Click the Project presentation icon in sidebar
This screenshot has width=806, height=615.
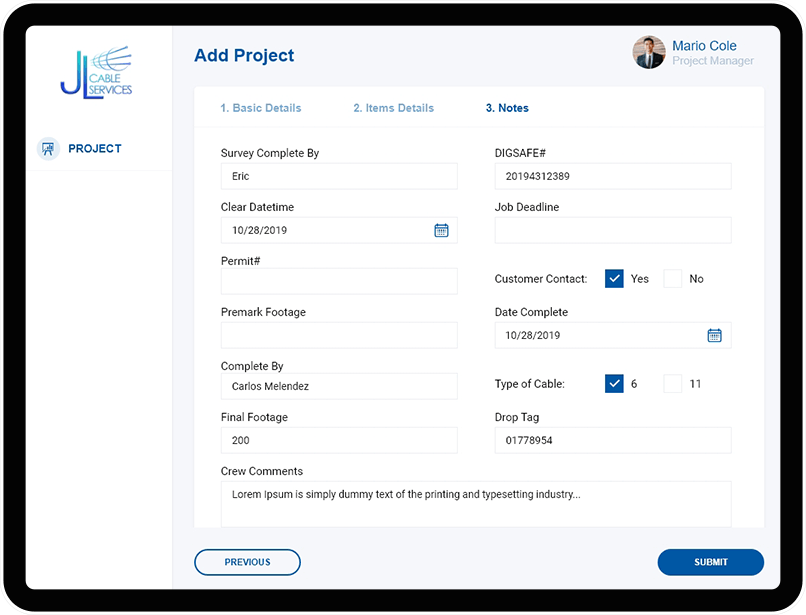[48, 149]
